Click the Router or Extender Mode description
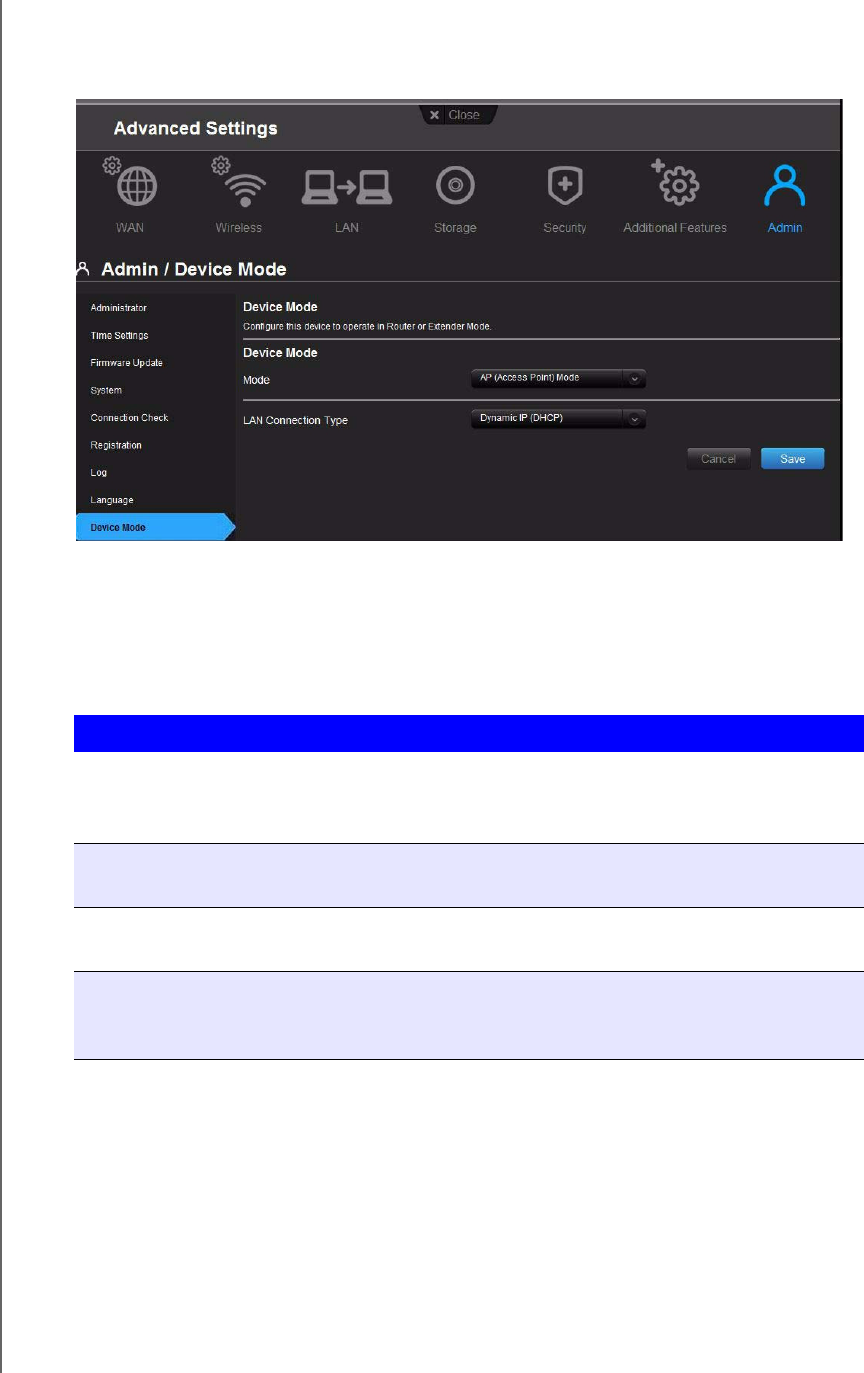Viewport: 864px width, 1373px height. pyautogui.click(x=368, y=326)
